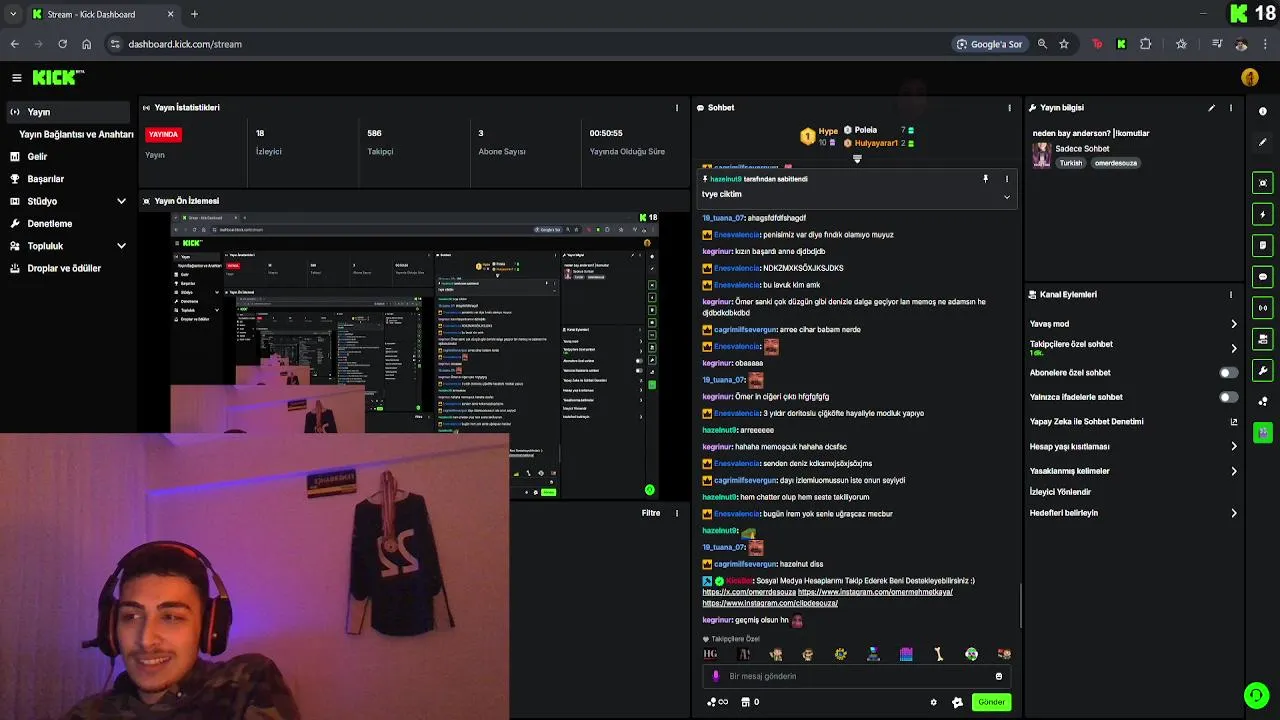Image resolution: width=1280 pixels, height=720 pixels.
Task: Click the Sadece Sohbet category thumbnail
Action: [1042, 155]
